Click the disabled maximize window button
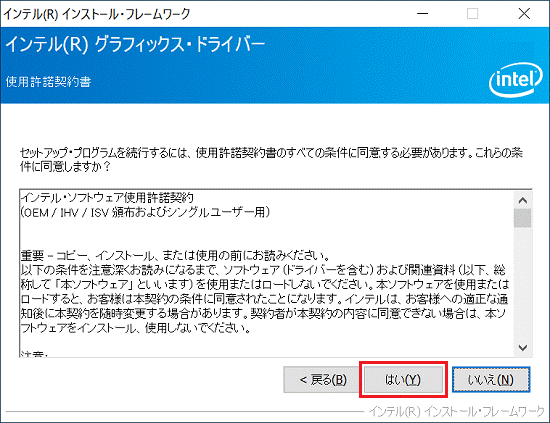The image size is (550, 423). click(472, 14)
